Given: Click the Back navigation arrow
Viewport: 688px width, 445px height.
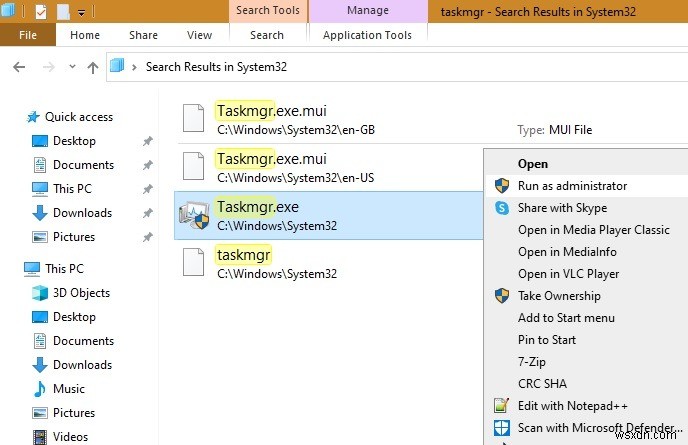Looking at the screenshot, I should (x=19, y=67).
